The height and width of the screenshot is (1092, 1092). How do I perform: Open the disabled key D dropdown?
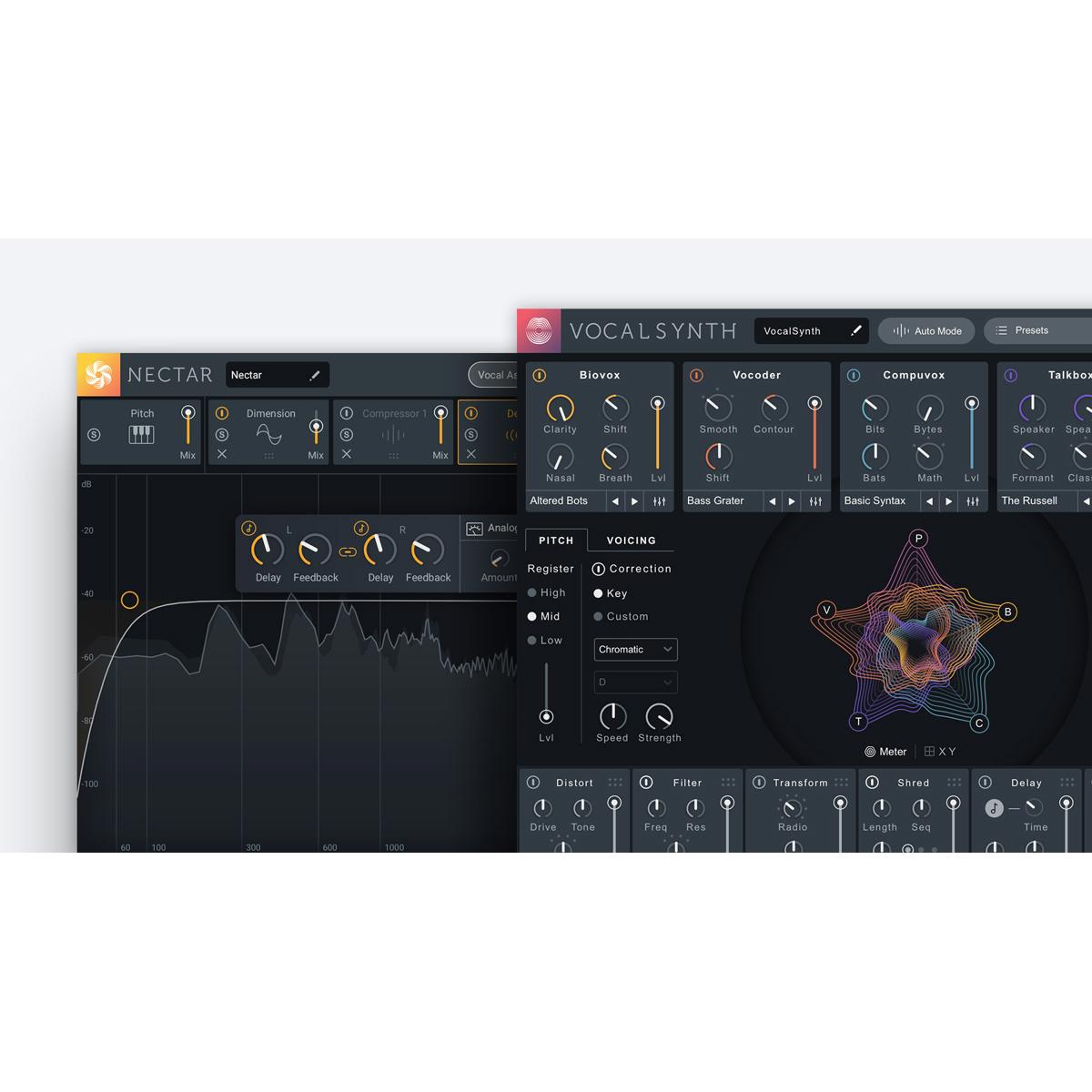pos(635,682)
